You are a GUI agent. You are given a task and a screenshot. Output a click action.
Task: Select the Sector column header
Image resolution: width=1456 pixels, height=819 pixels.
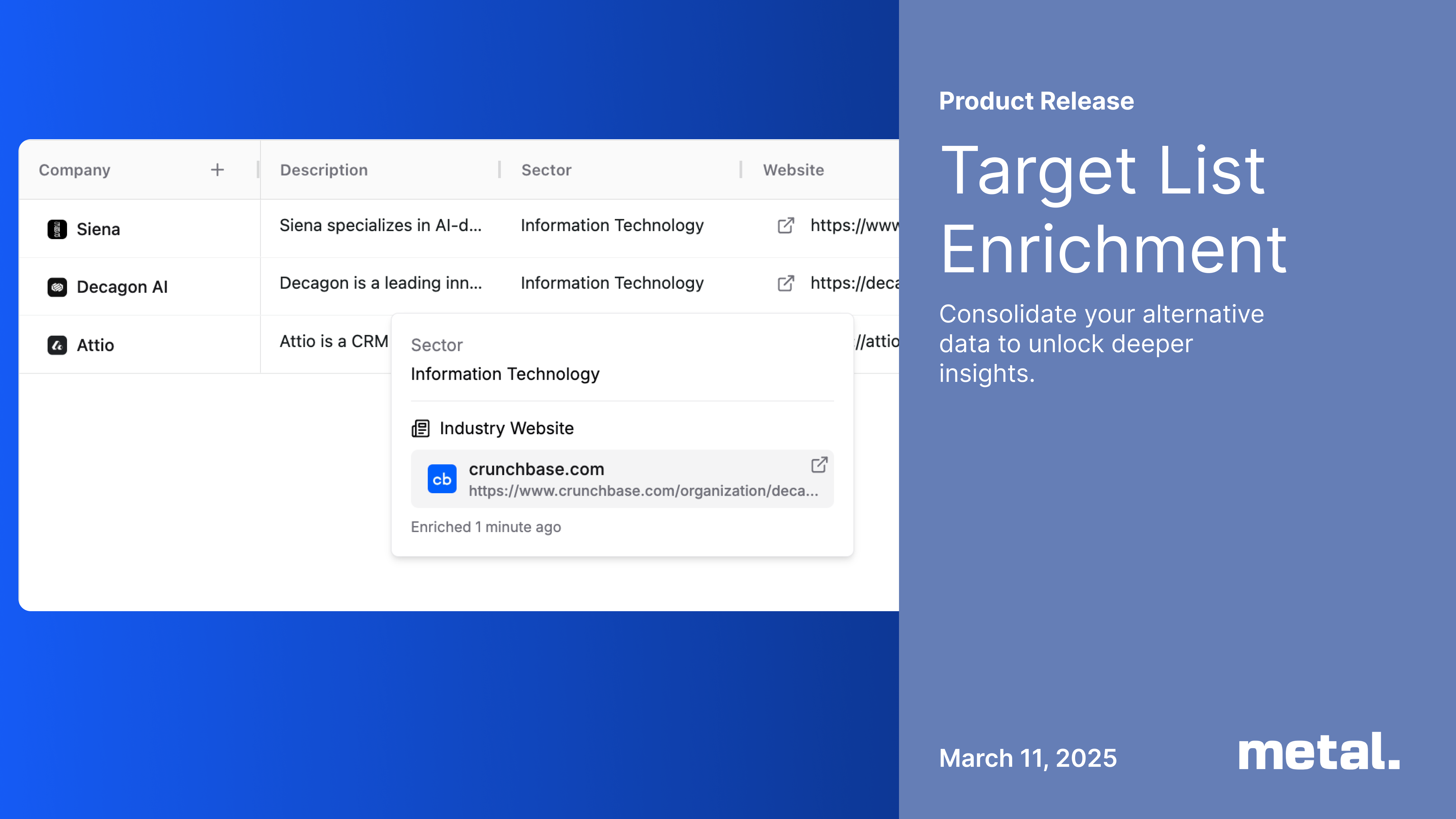click(546, 170)
